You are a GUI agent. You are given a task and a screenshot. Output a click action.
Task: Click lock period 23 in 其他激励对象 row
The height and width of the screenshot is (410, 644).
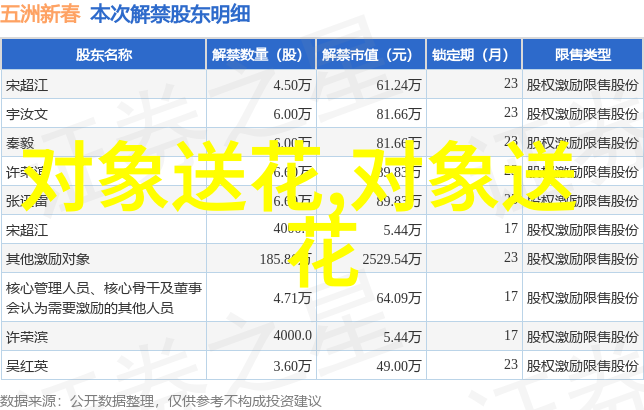511,257
